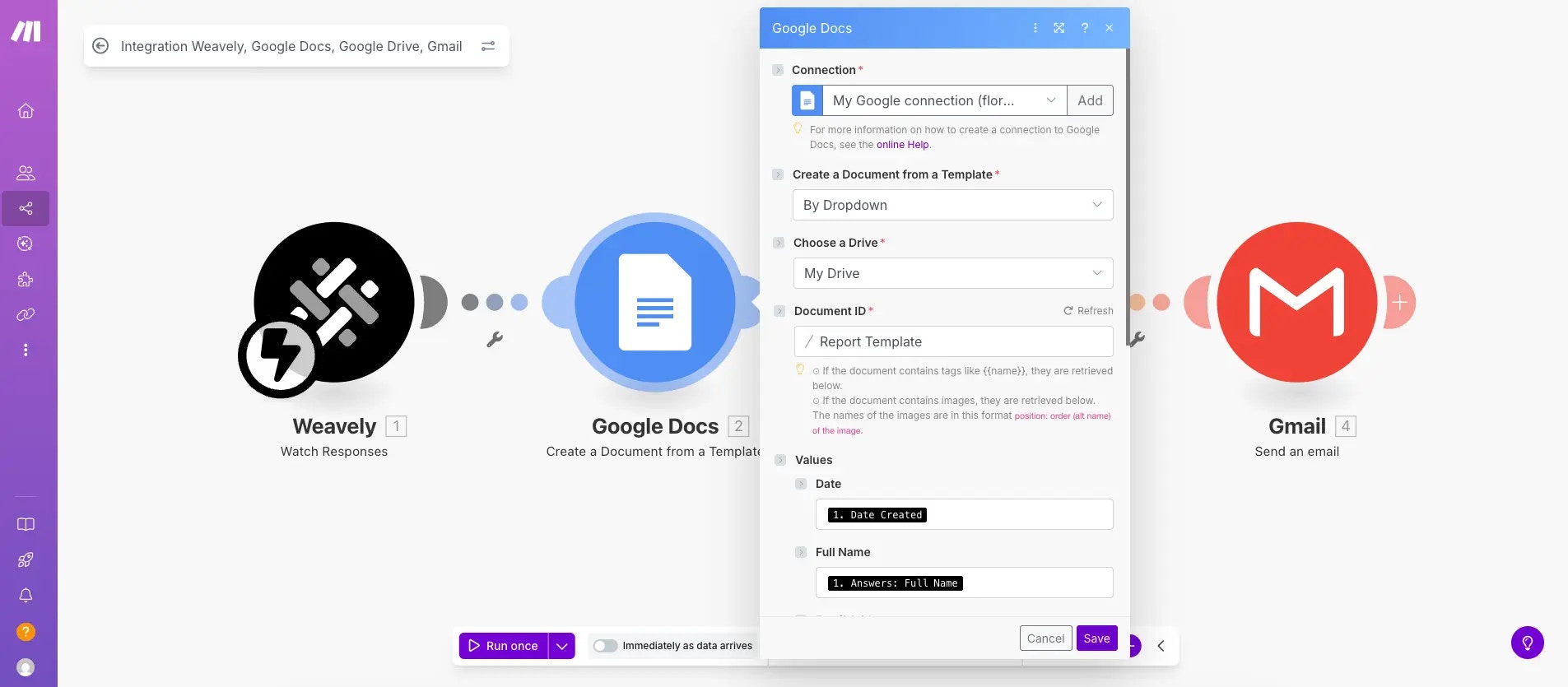
Task: Open the My Drive dropdown
Action: pos(952,273)
